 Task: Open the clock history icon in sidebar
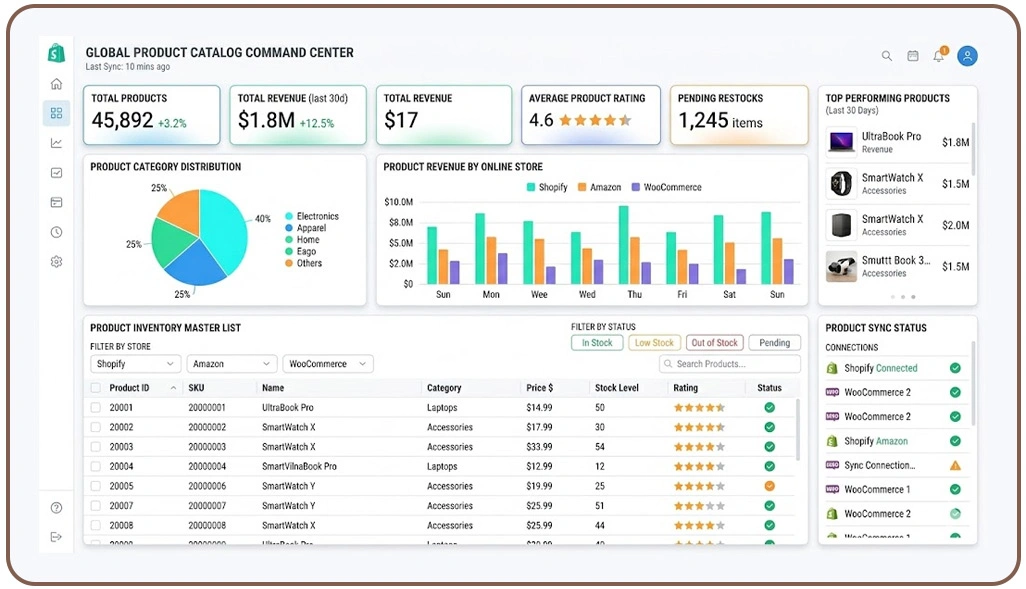(56, 232)
